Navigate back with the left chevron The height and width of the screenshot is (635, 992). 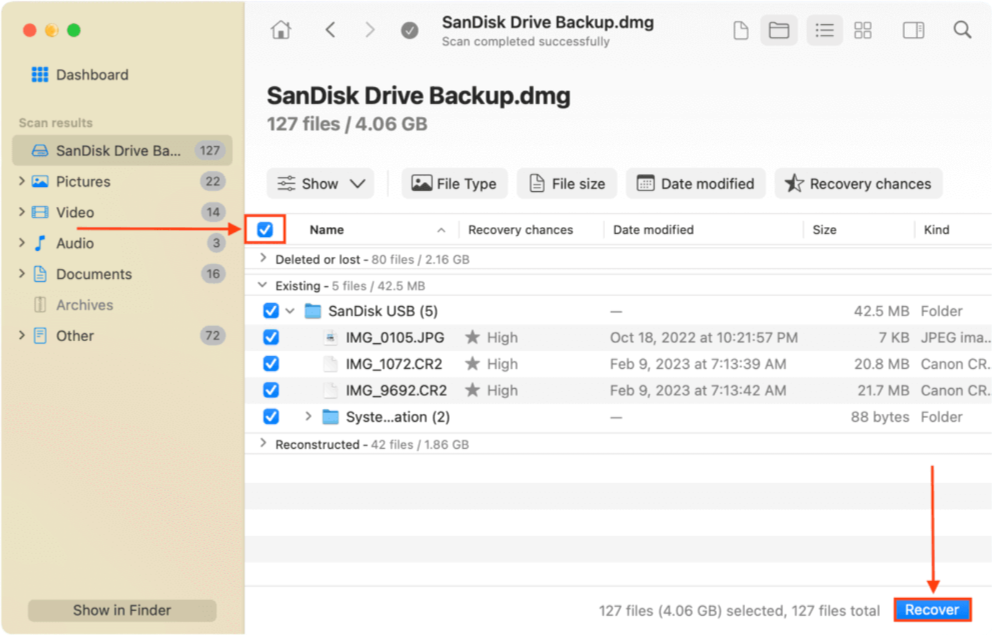[331, 30]
